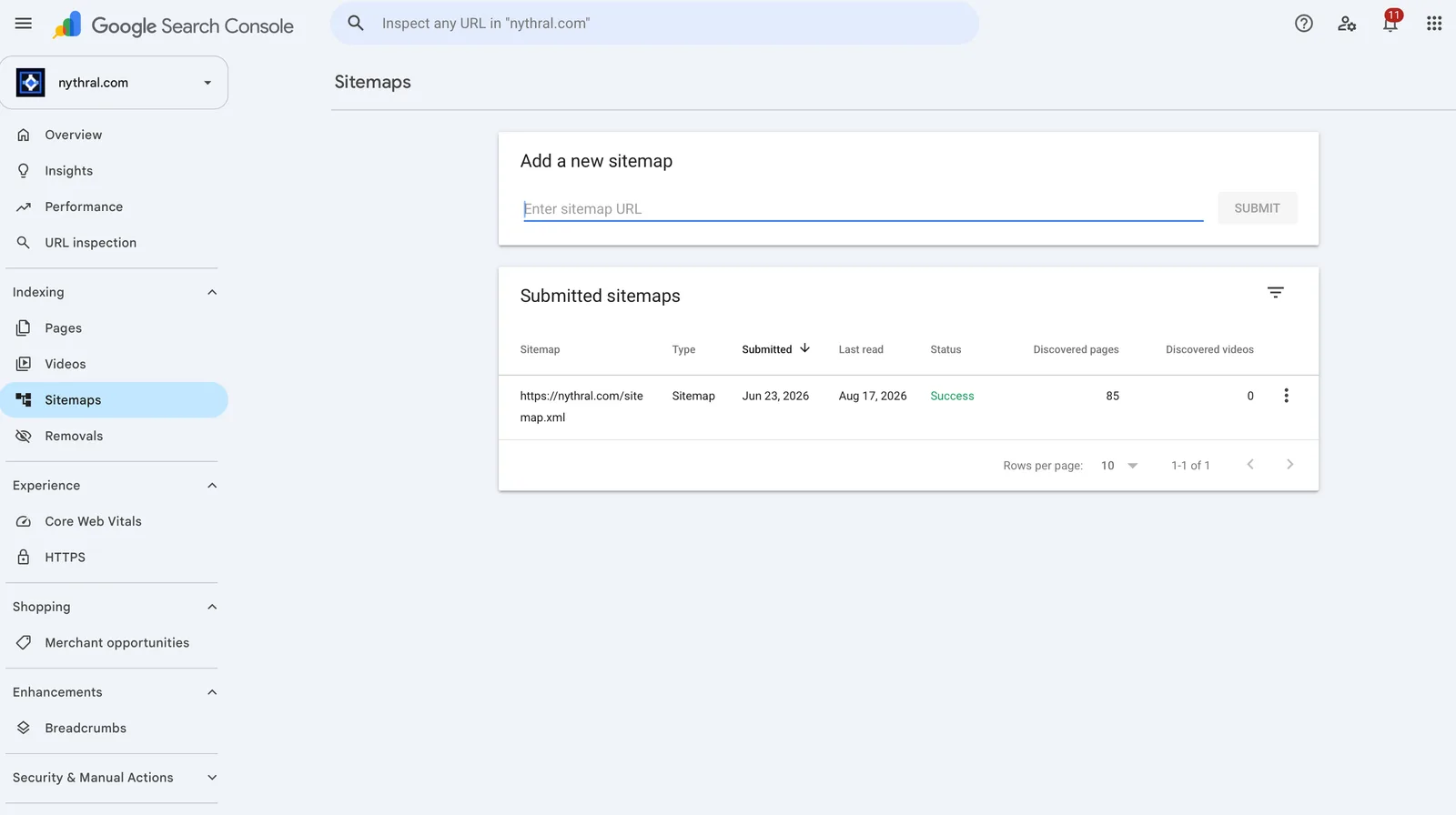The image size is (1456, 815).
Task: Click the URL inspection magnifier icon
Action: click(x=24, y=243)
